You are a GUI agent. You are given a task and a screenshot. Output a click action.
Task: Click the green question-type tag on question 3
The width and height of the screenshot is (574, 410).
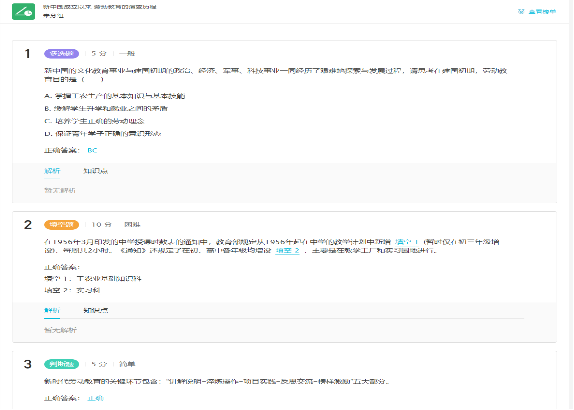tap(62, 364)
